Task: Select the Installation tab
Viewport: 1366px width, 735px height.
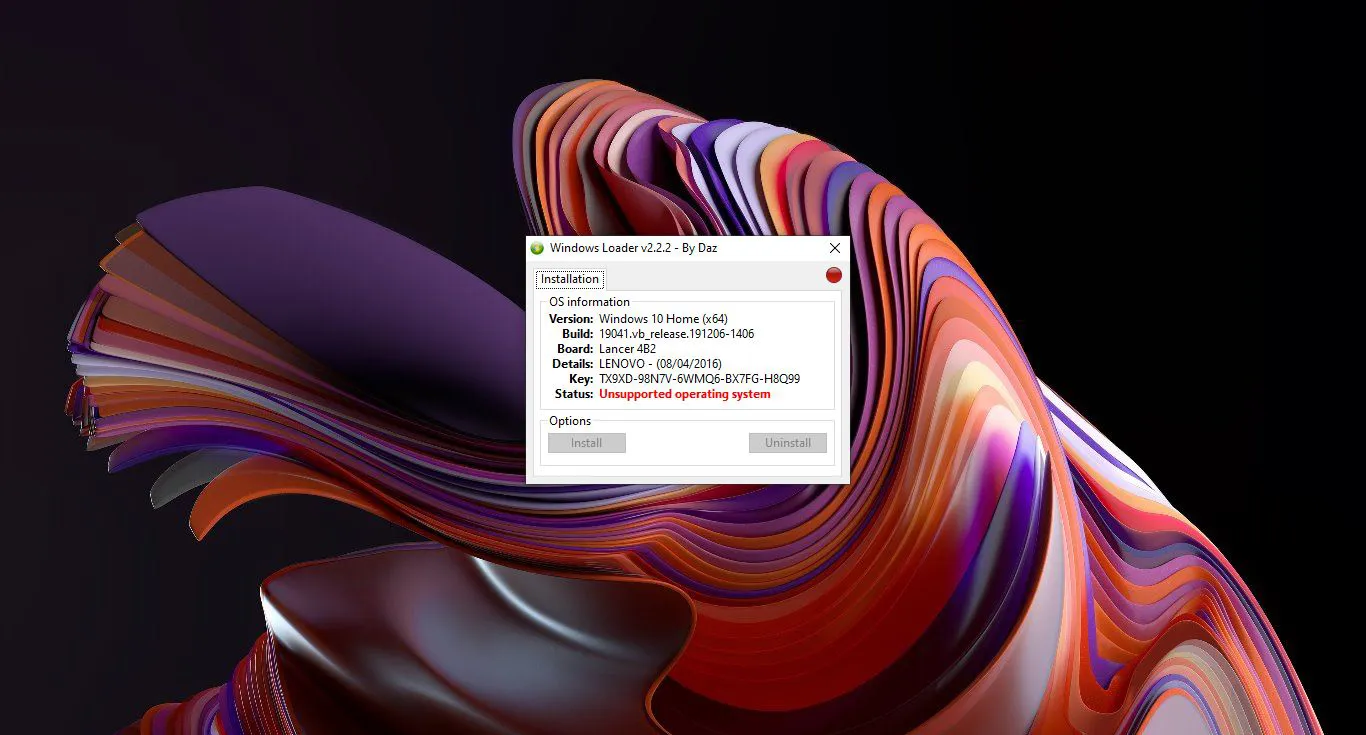Action: [570, 279]
